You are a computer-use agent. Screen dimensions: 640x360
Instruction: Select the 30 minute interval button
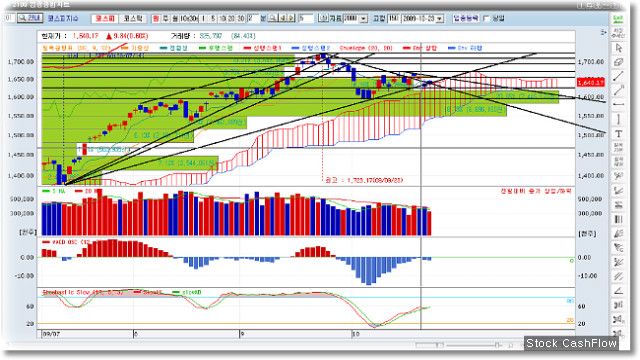[x=241, y=18]
